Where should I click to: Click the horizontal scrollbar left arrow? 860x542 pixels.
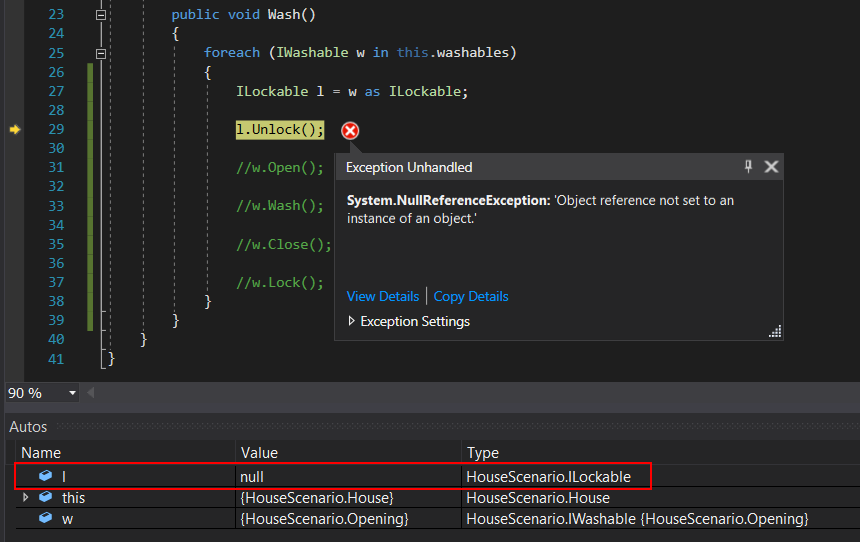coord(90,392)
